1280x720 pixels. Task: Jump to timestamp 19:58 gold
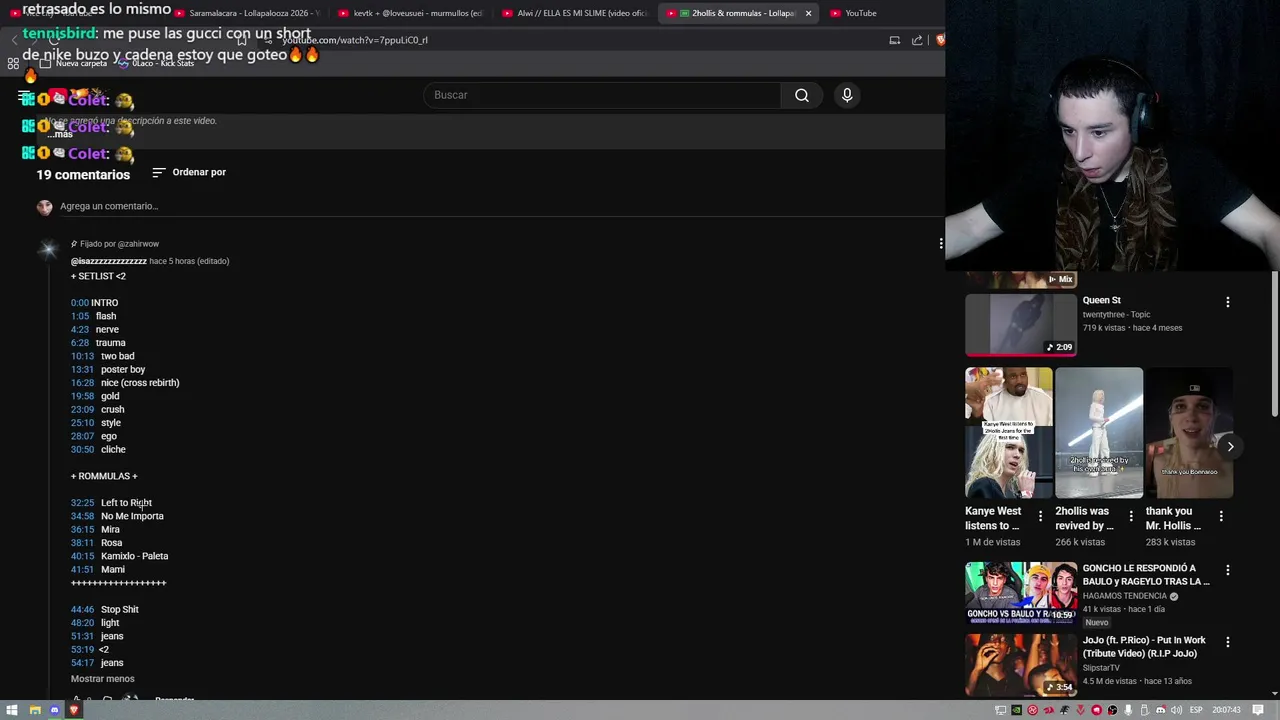point(82,396)
